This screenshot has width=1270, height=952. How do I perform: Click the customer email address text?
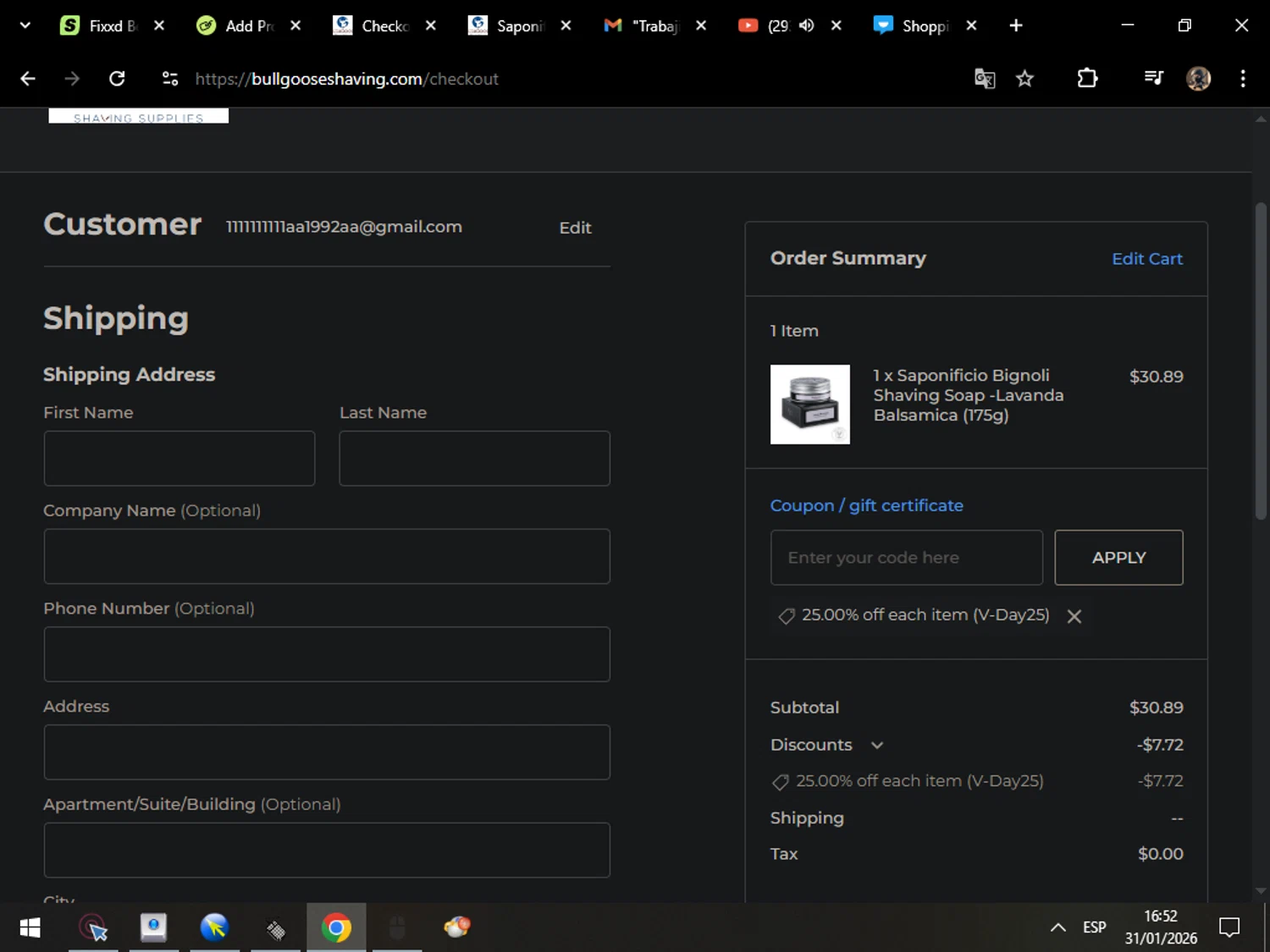pos(344,227)
